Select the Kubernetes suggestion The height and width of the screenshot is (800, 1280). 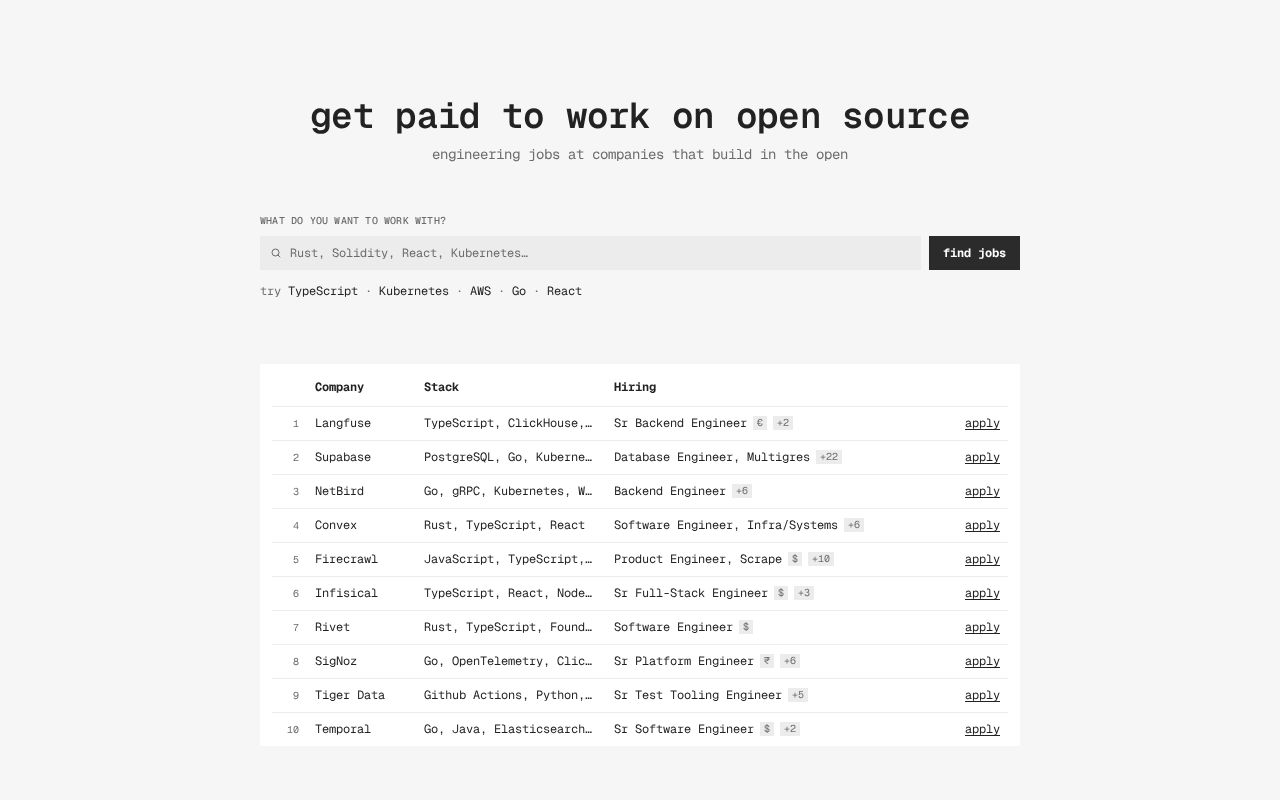click(x=414, y=291)
